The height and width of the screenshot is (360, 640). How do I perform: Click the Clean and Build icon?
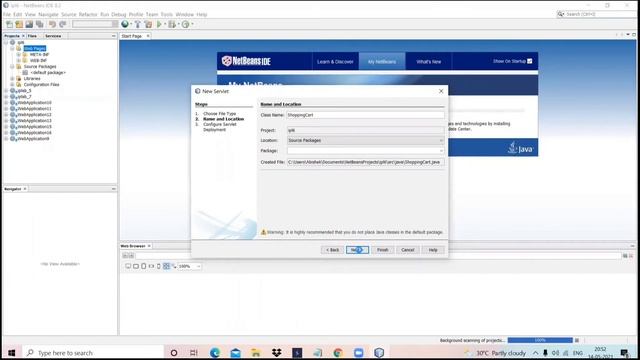pyautogui.click(x=148, y=24)
